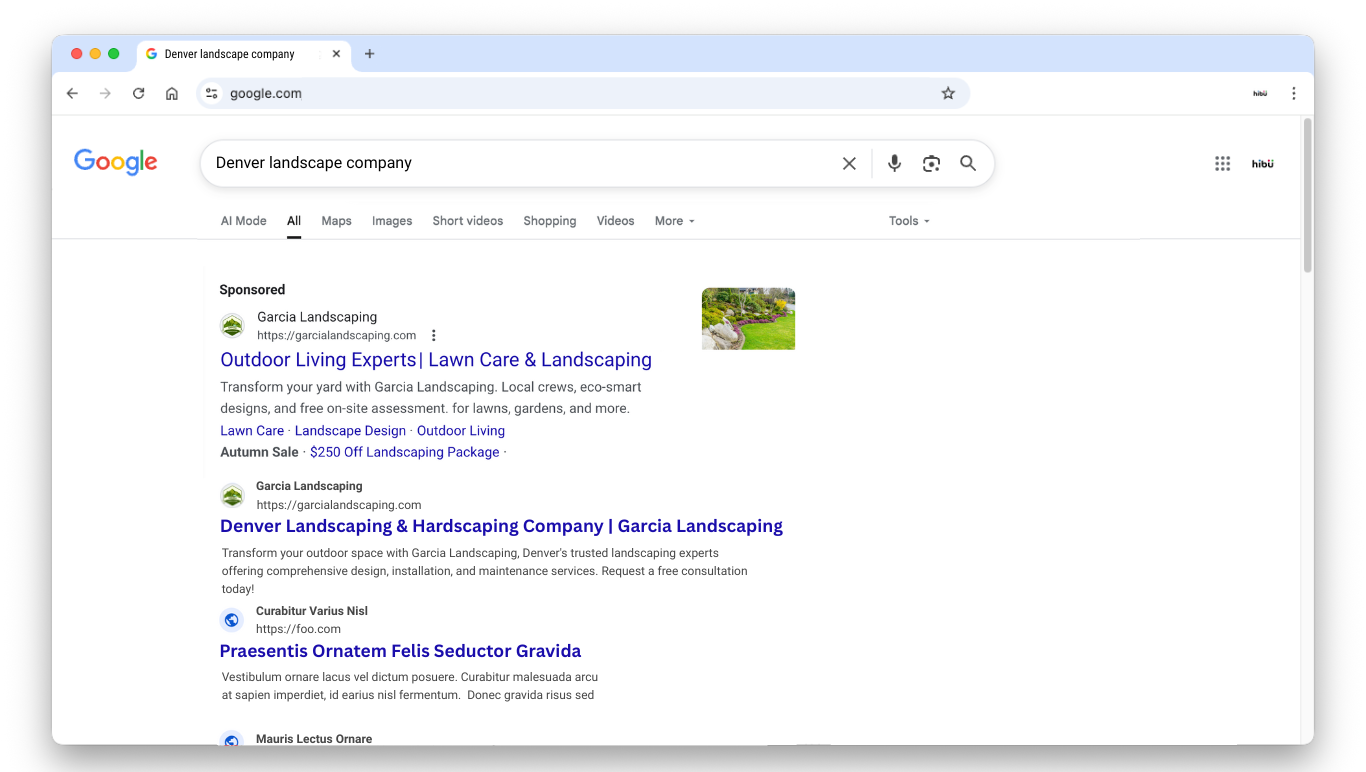Switch to the Images tab
The width and height of the screenshot is (1366, 772).
coord(392,221)
